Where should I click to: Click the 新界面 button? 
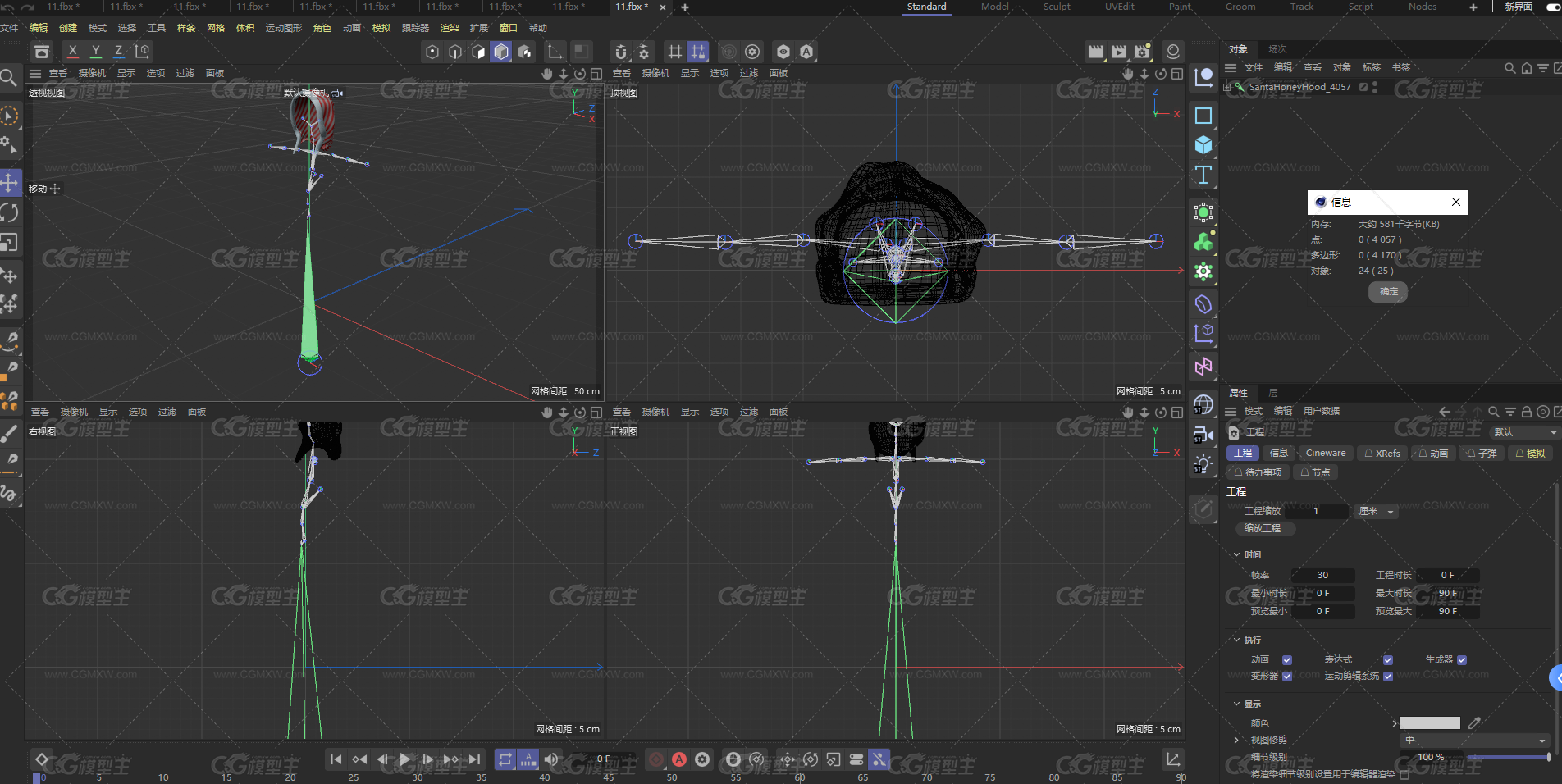tap(1519, 7)
